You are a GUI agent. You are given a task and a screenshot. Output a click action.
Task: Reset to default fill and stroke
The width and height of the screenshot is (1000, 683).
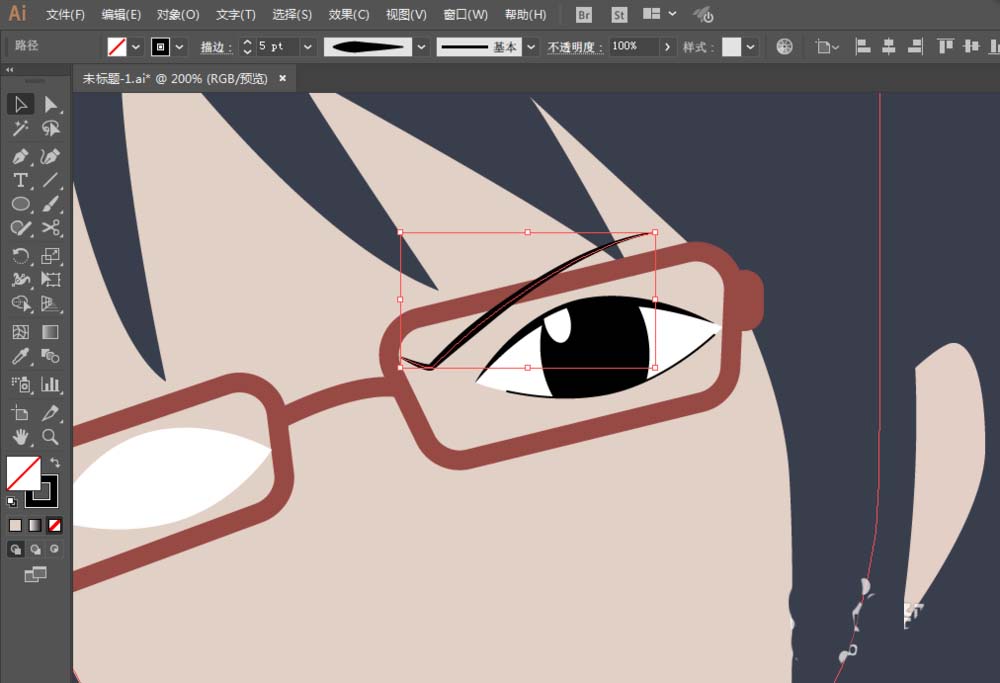(11, 501)
